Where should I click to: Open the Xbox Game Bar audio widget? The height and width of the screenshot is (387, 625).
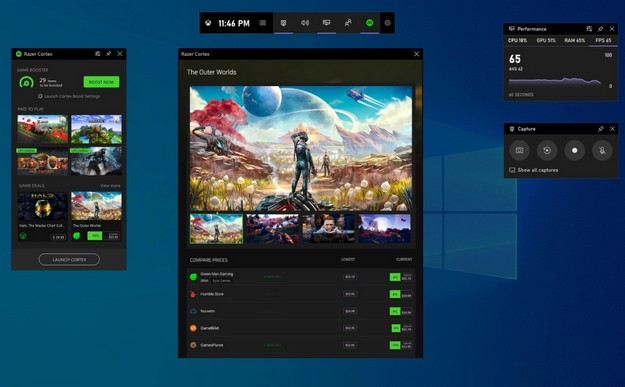pyautogui.click(x=305, y=23)
